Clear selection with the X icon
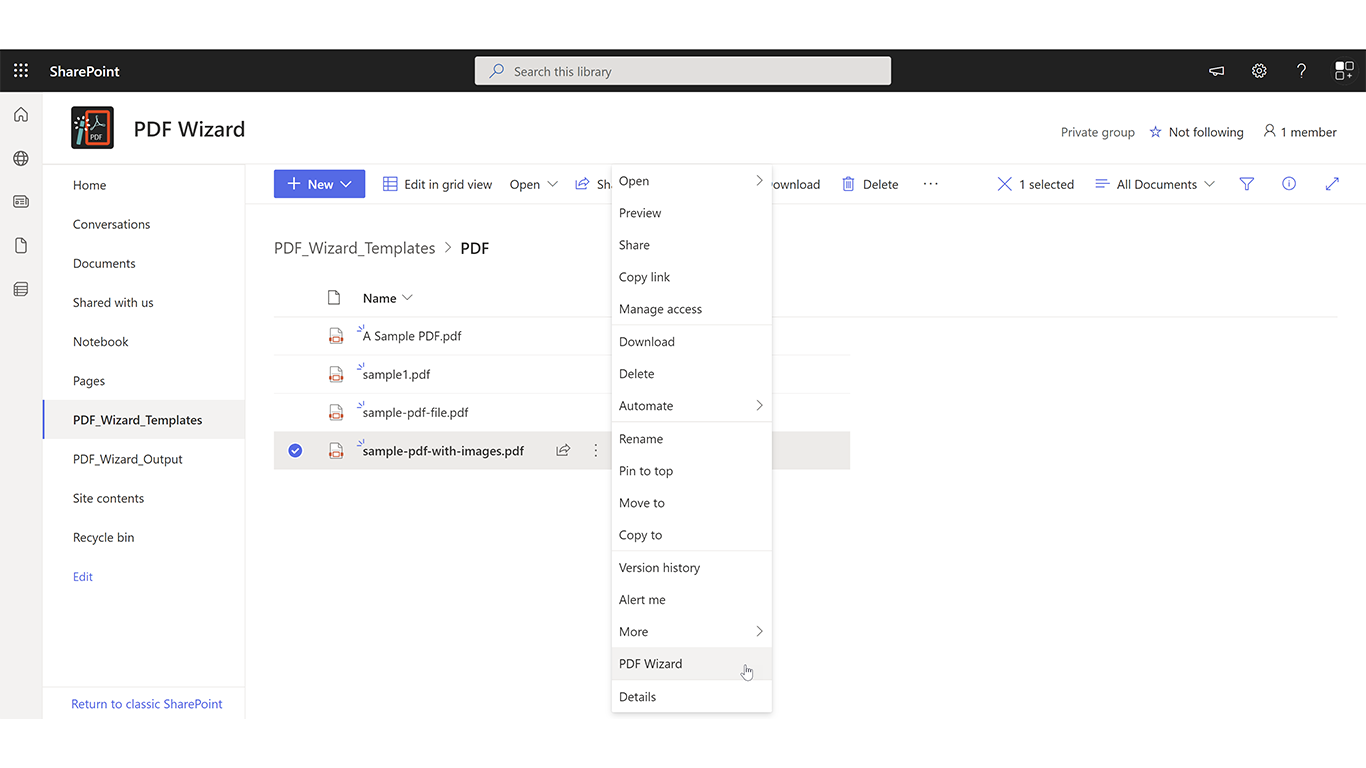The width and height of the screenshot is (1366, 768). click(x=1004, y=184)
